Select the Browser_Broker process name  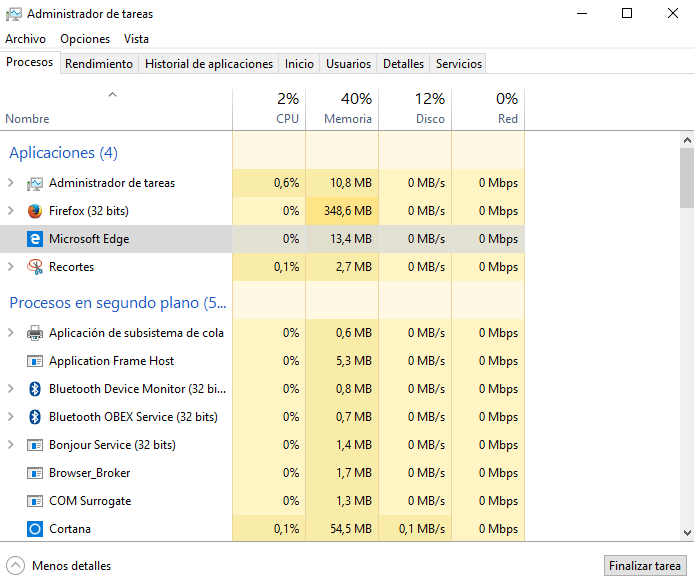[x=90, y=473]
